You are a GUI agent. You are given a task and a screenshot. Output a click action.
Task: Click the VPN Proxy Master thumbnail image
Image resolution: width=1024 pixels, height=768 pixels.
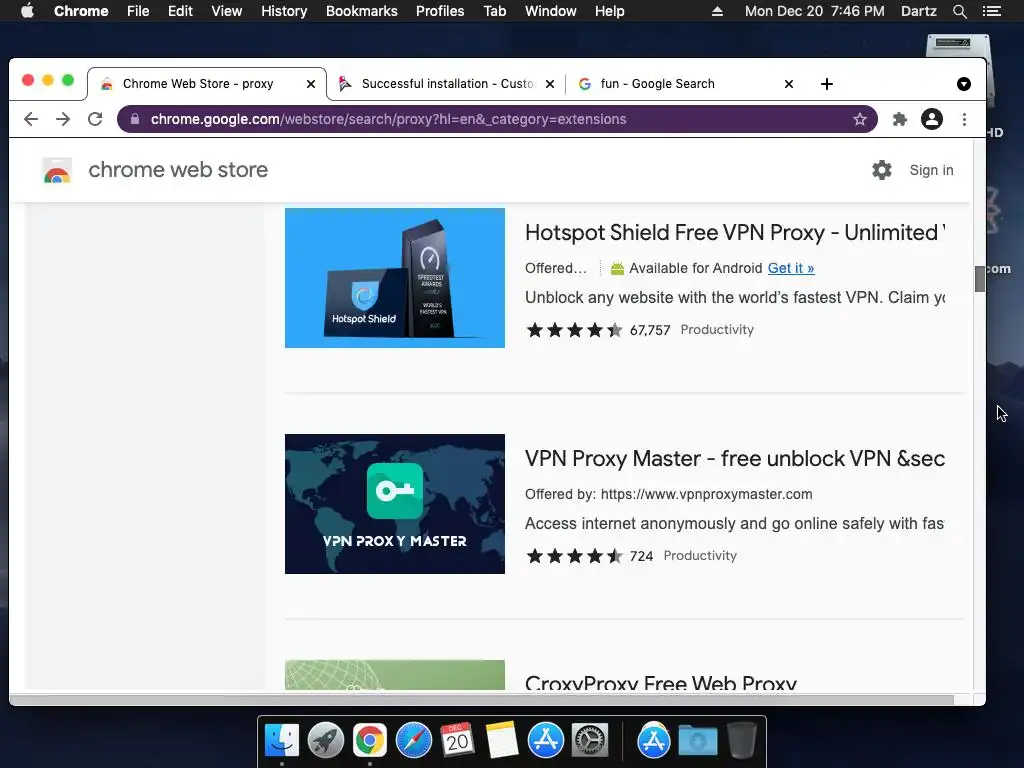point(394,504)
